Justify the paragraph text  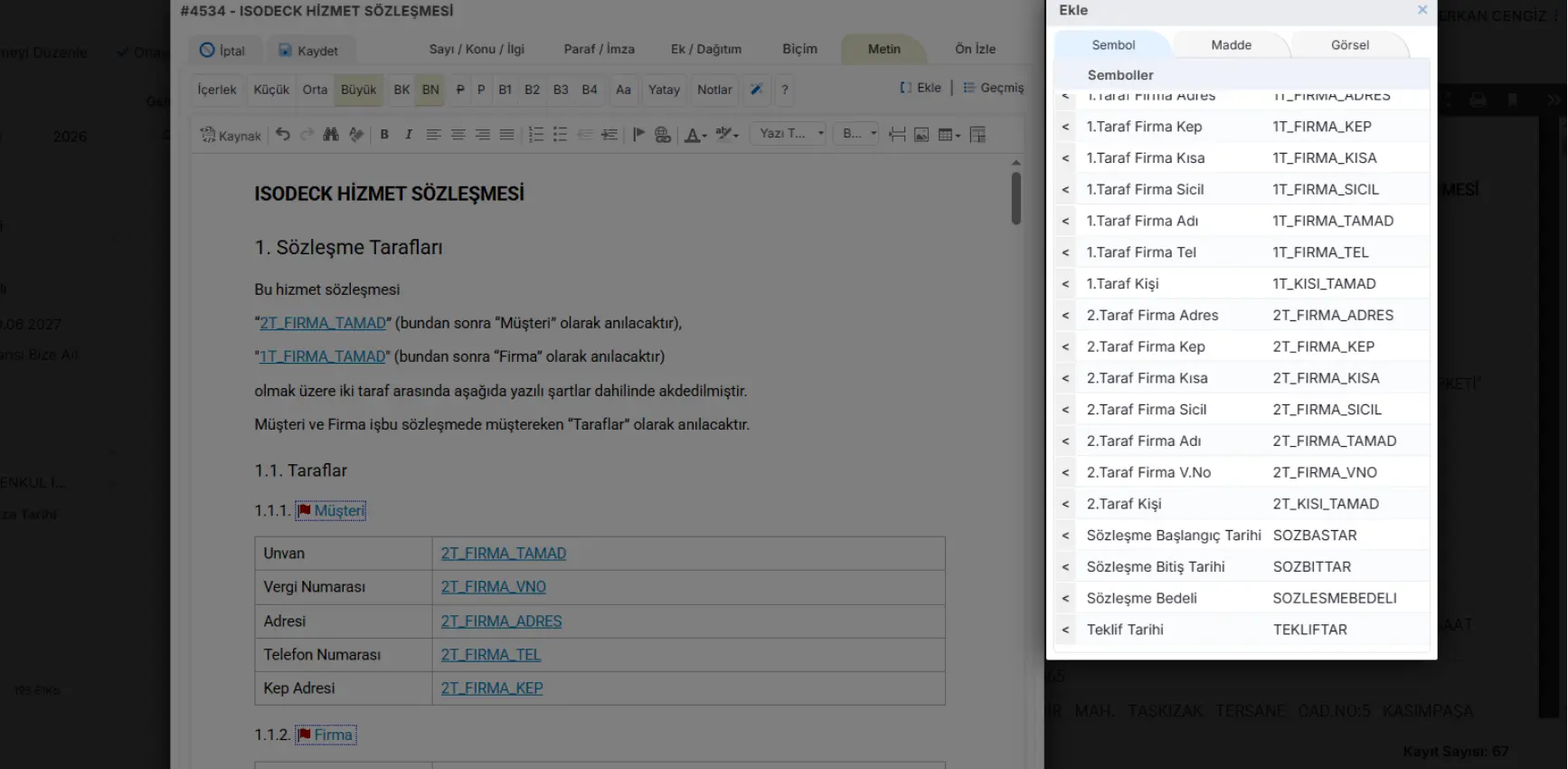click(x=507, y=135)
